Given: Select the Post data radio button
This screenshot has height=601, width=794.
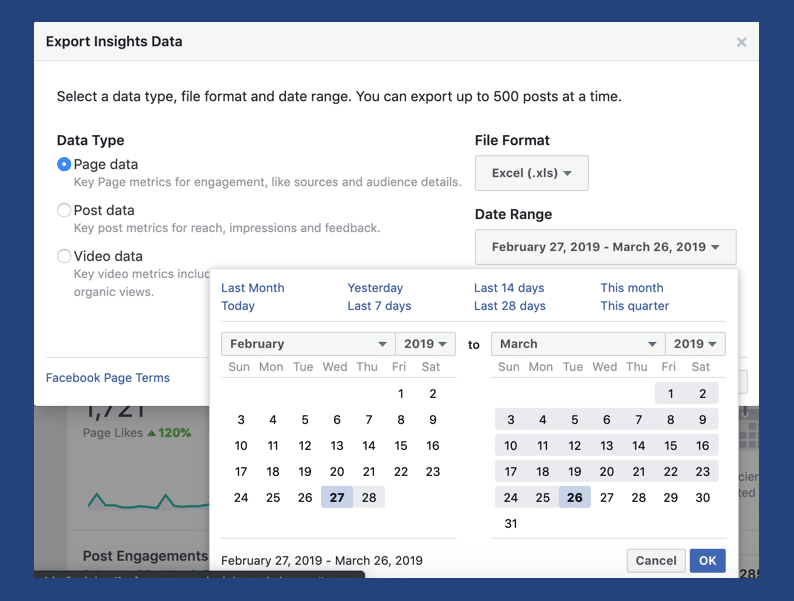Looking at the screenshot, I should [x=64, y=210].
